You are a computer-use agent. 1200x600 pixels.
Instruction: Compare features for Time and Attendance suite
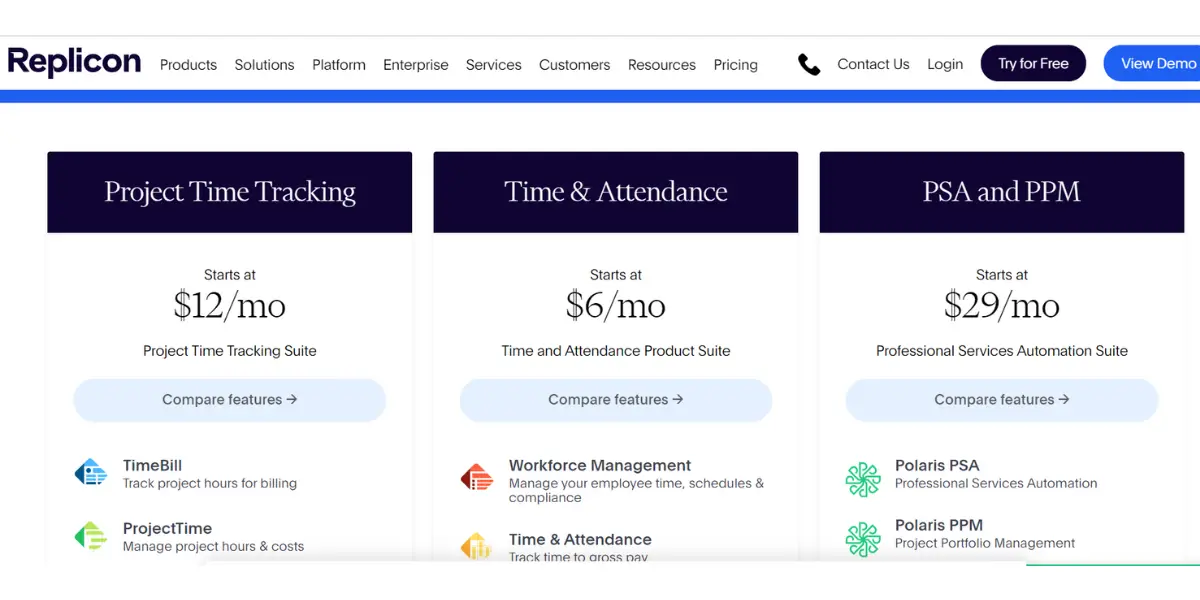[615, 400]
